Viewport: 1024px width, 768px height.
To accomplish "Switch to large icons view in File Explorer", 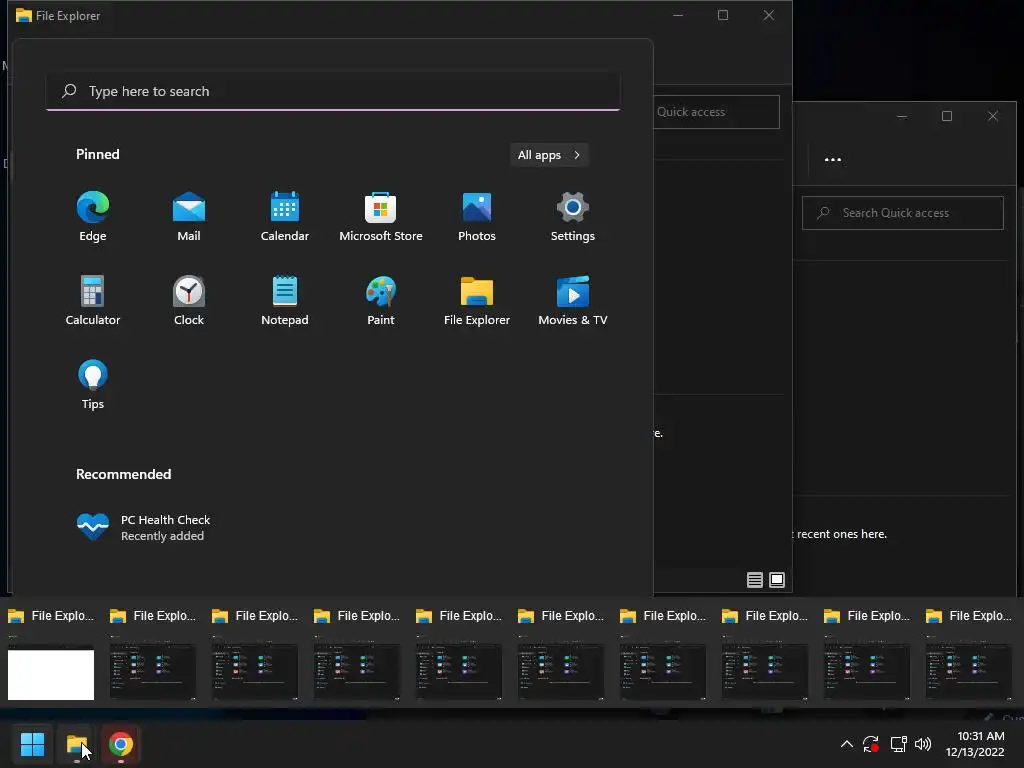I will click(x=777, y=580).
